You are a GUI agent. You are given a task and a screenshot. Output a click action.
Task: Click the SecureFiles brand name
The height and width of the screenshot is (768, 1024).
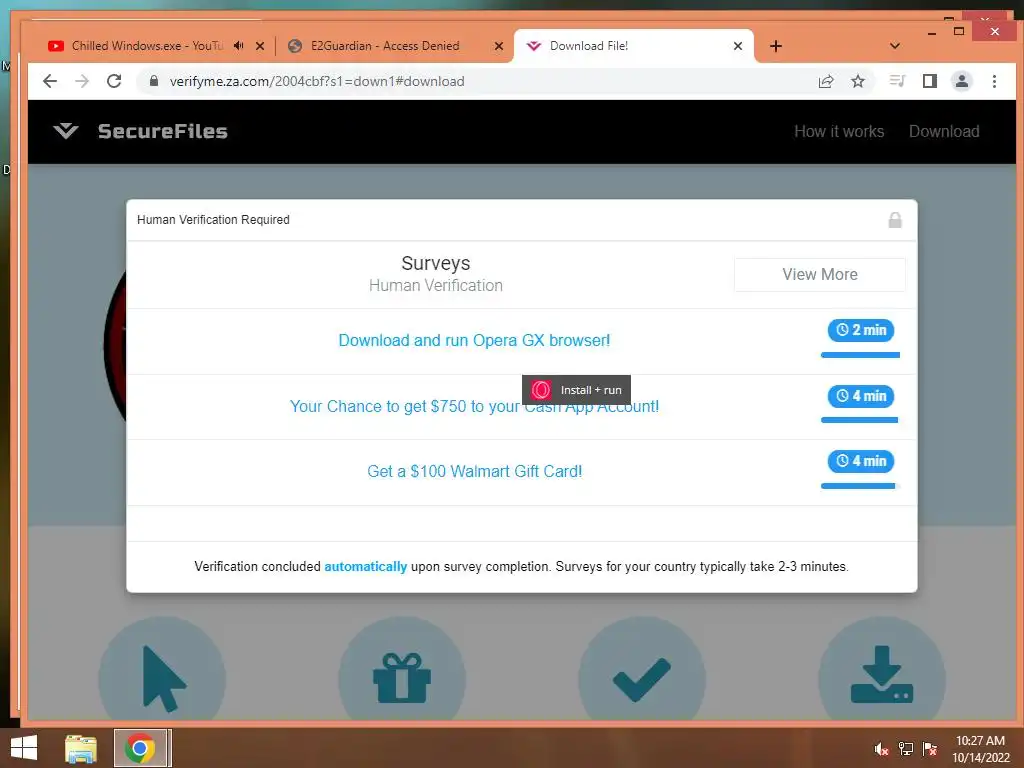coord(163,131)
